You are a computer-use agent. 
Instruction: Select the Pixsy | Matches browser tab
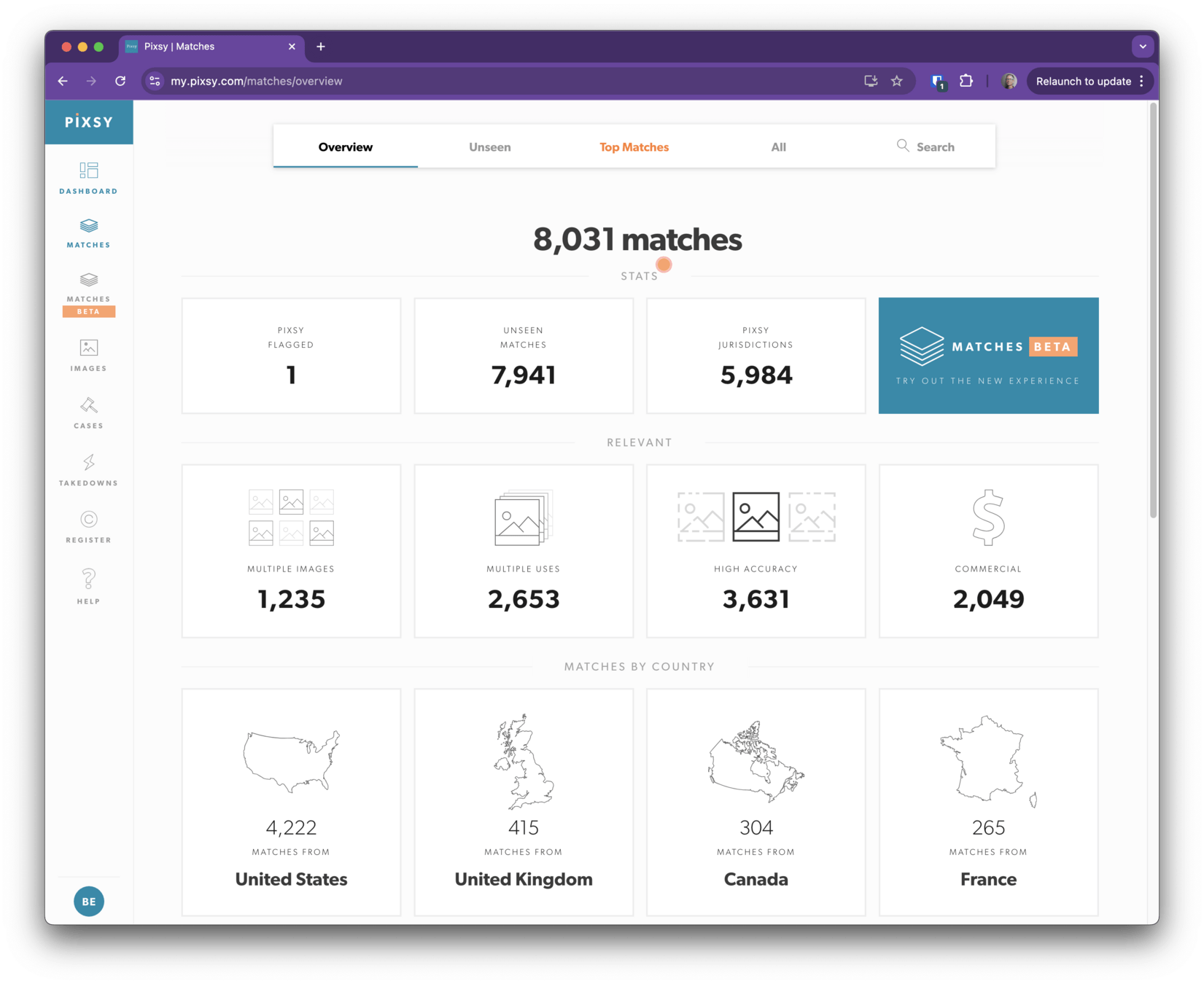(211, 47)
